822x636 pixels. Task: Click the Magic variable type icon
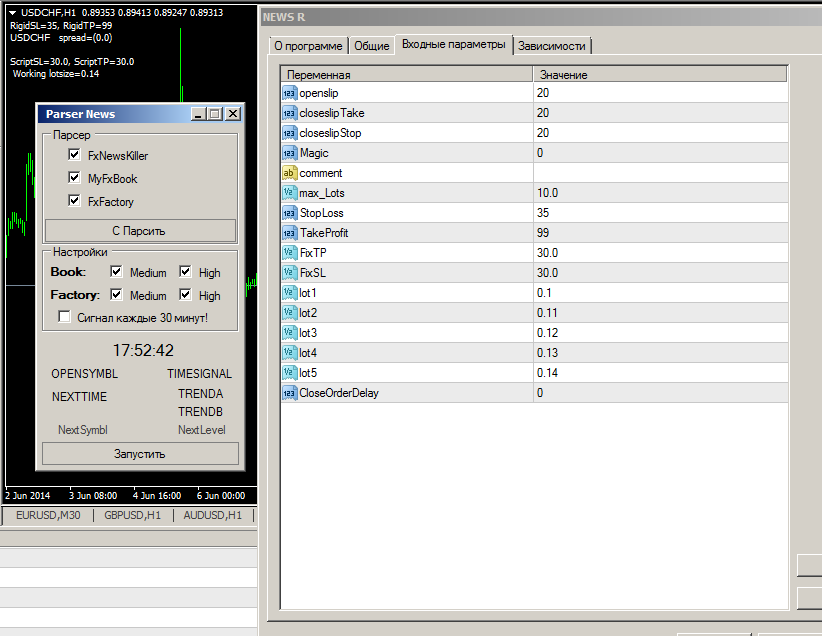(289, 153)
